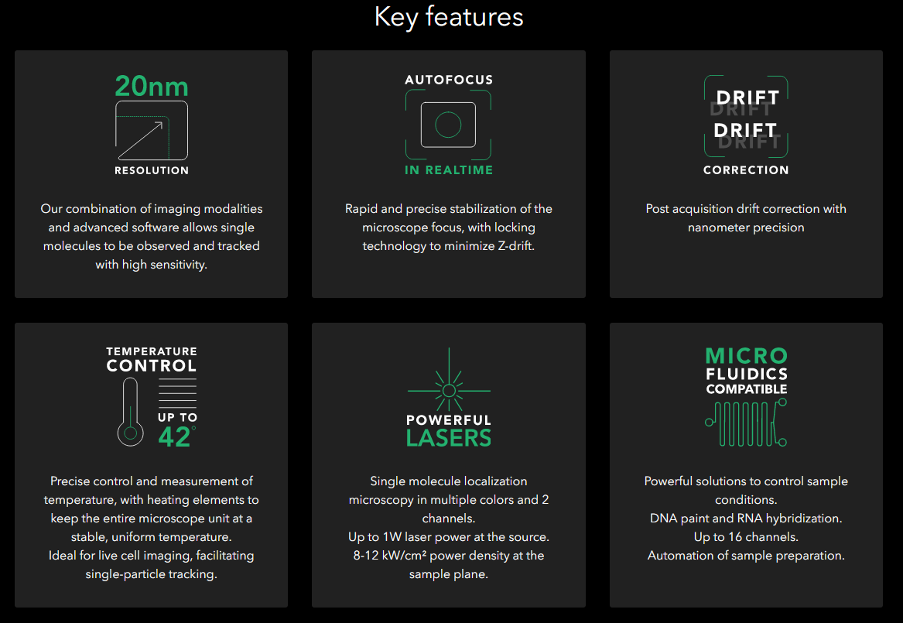Viewport: 904px width, 624px height.
Task: Click the Z-drift stabilization description text
Action: (x=448, y=227)
